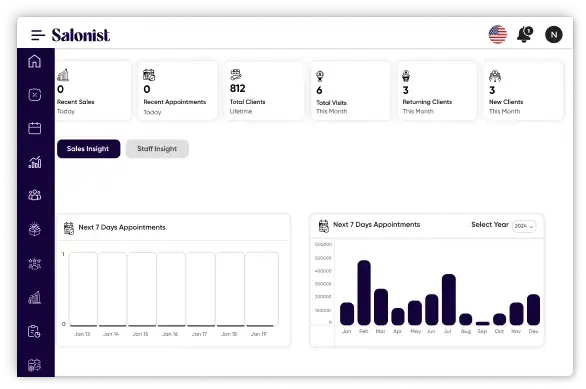
Task: Click the Salonist logo
Action: pos(81,35)
